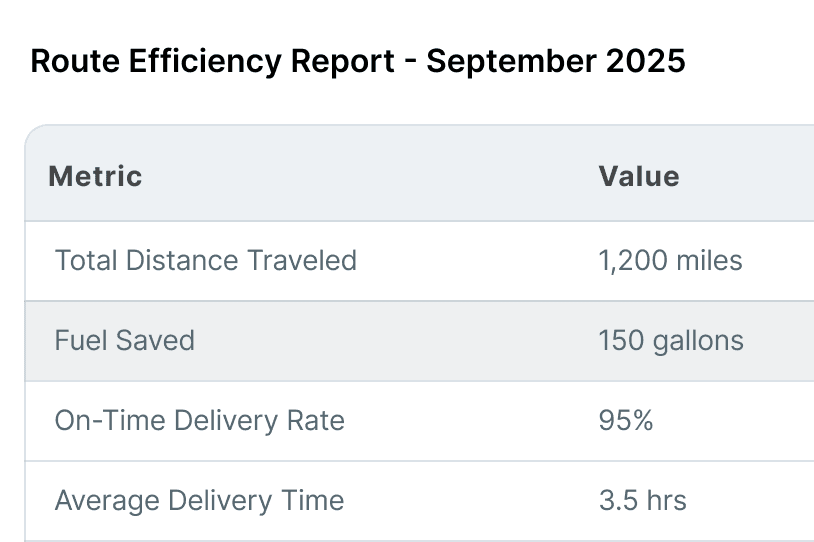Viewport: 814px width, 542px height.
Task: Click the 1,200 miles value
Action: point(670,260)
